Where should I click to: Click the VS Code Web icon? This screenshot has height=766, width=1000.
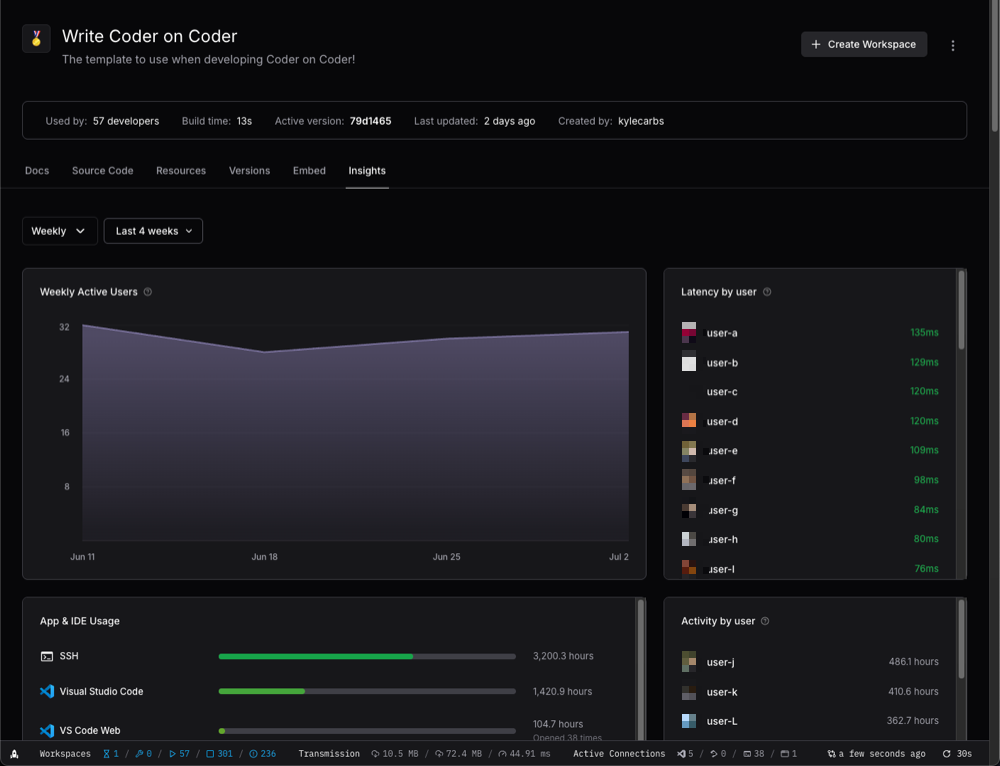[45, 730]
